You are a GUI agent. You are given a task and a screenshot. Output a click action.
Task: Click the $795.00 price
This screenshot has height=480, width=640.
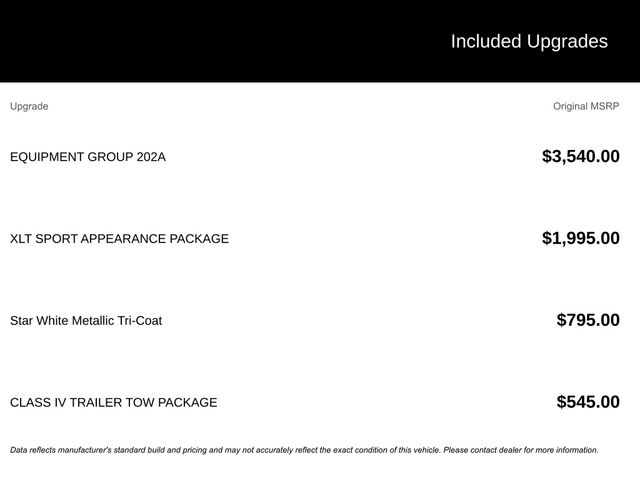tap(587, 320)
